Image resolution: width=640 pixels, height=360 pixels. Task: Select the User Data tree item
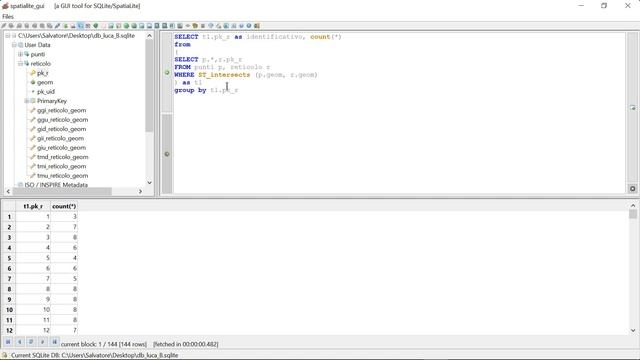tap(37, 45)
